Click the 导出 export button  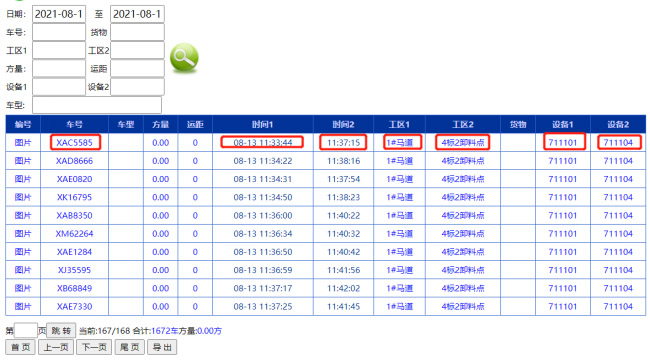162,347
